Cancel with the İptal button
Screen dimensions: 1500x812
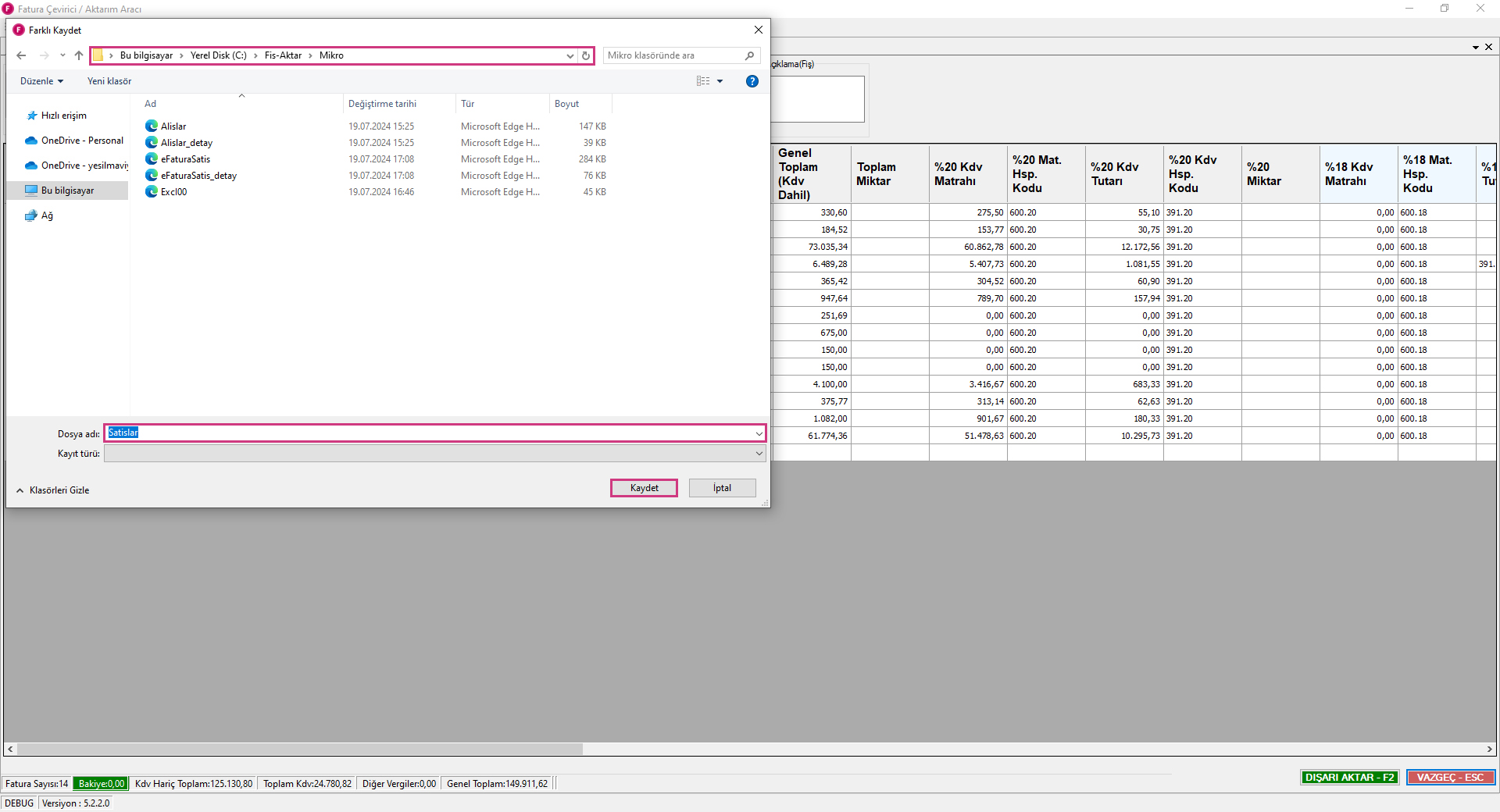[722, 488]
